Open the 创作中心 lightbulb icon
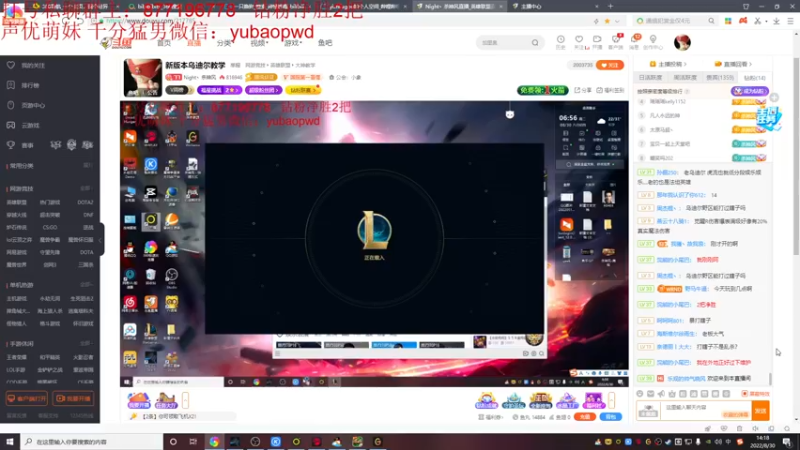The height and width of the screenshot is (450, 800). 653,42
